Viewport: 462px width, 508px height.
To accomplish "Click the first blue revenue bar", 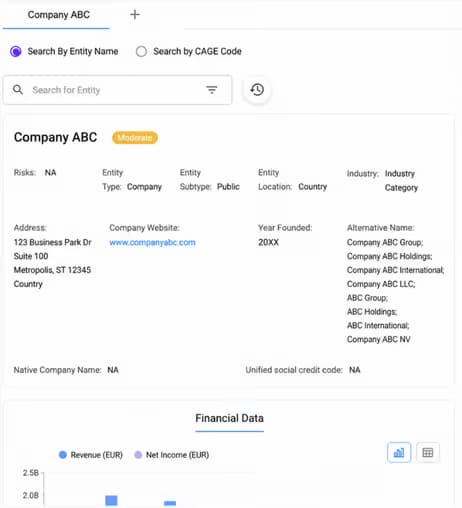I will click(x=111, y=501).
